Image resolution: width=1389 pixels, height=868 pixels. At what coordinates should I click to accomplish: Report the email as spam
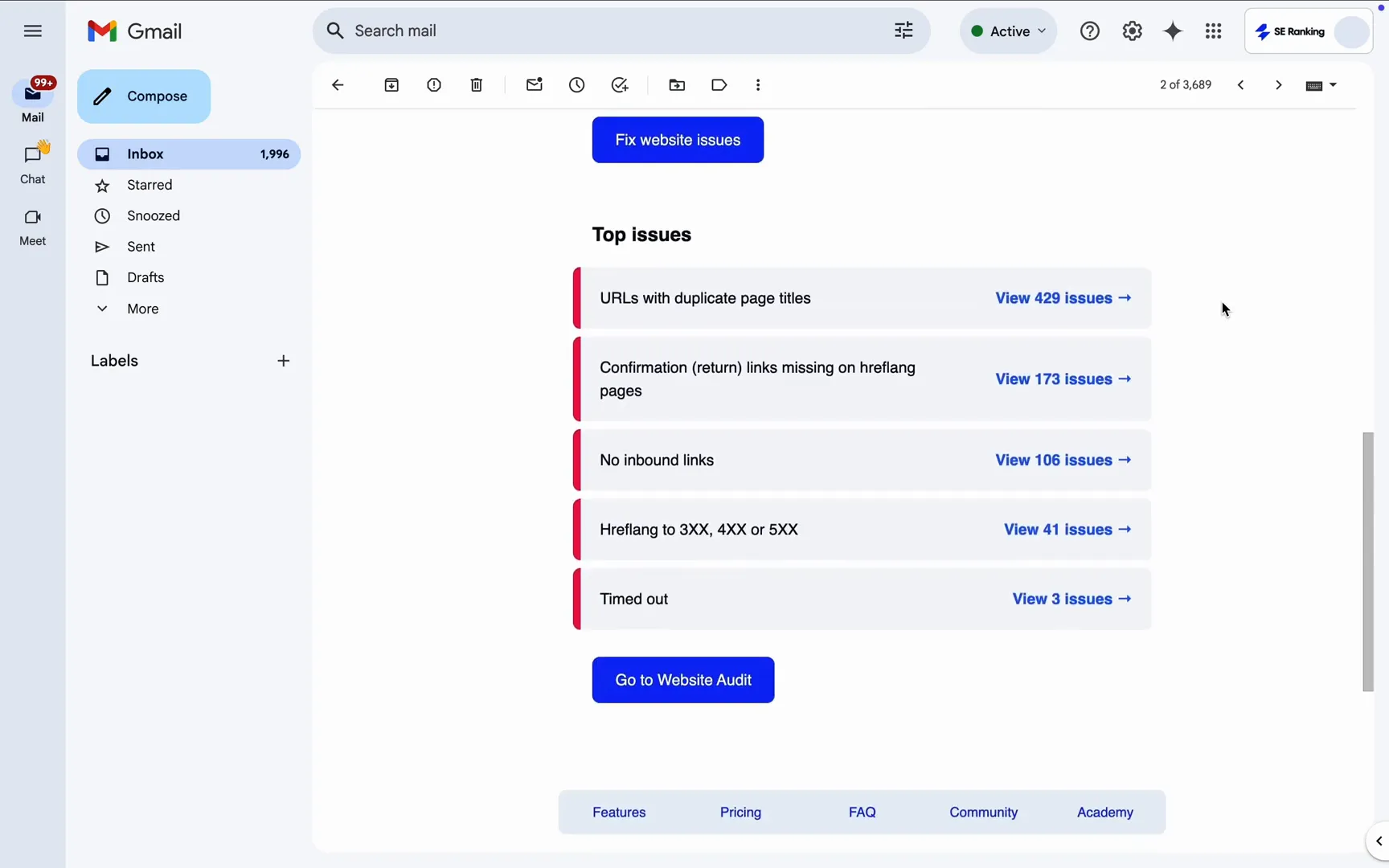pyautogui.click(x=434, y=84)
